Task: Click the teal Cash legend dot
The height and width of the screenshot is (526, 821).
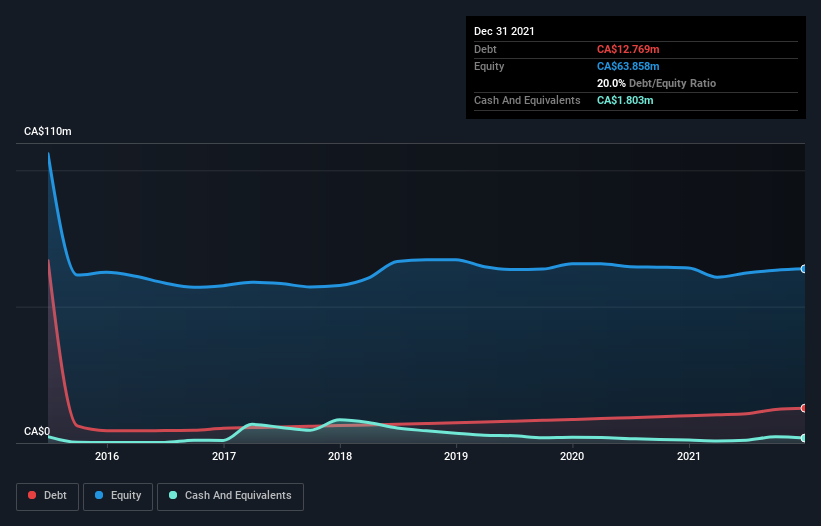Action: 173,495
